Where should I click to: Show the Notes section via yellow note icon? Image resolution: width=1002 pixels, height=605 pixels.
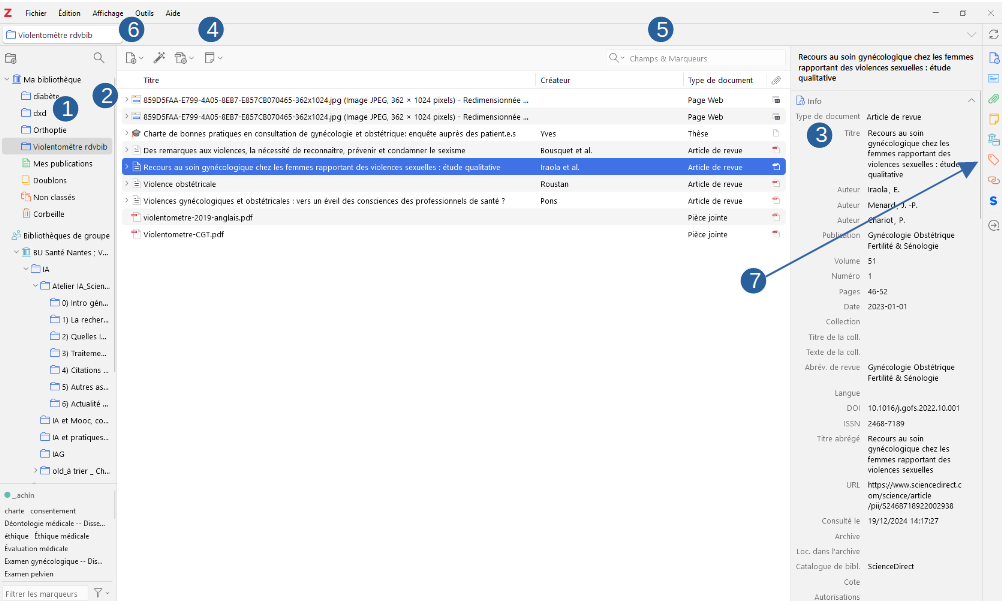click(993, 119)
